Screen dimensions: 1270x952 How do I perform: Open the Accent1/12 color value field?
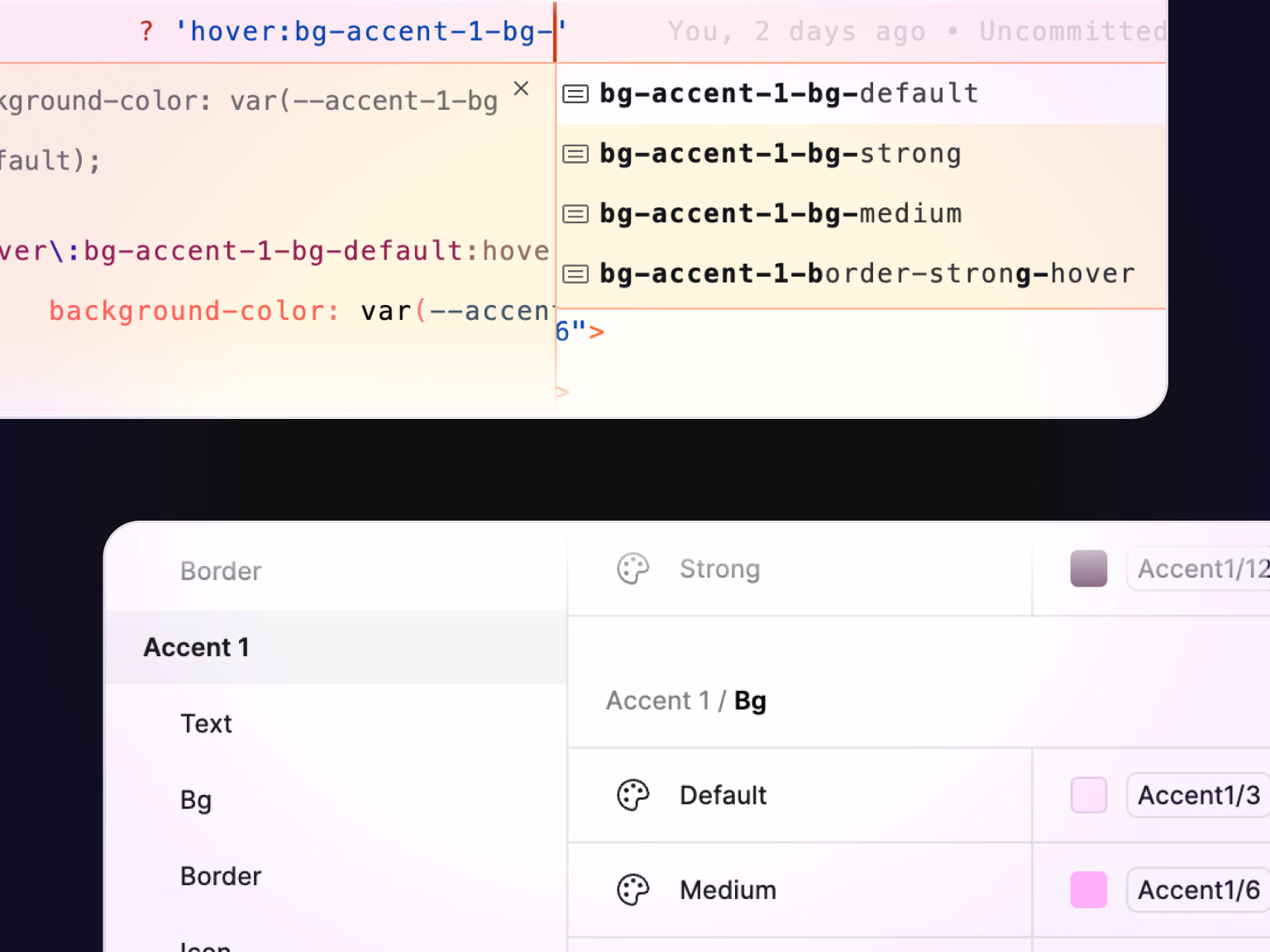click(1198, 569)
